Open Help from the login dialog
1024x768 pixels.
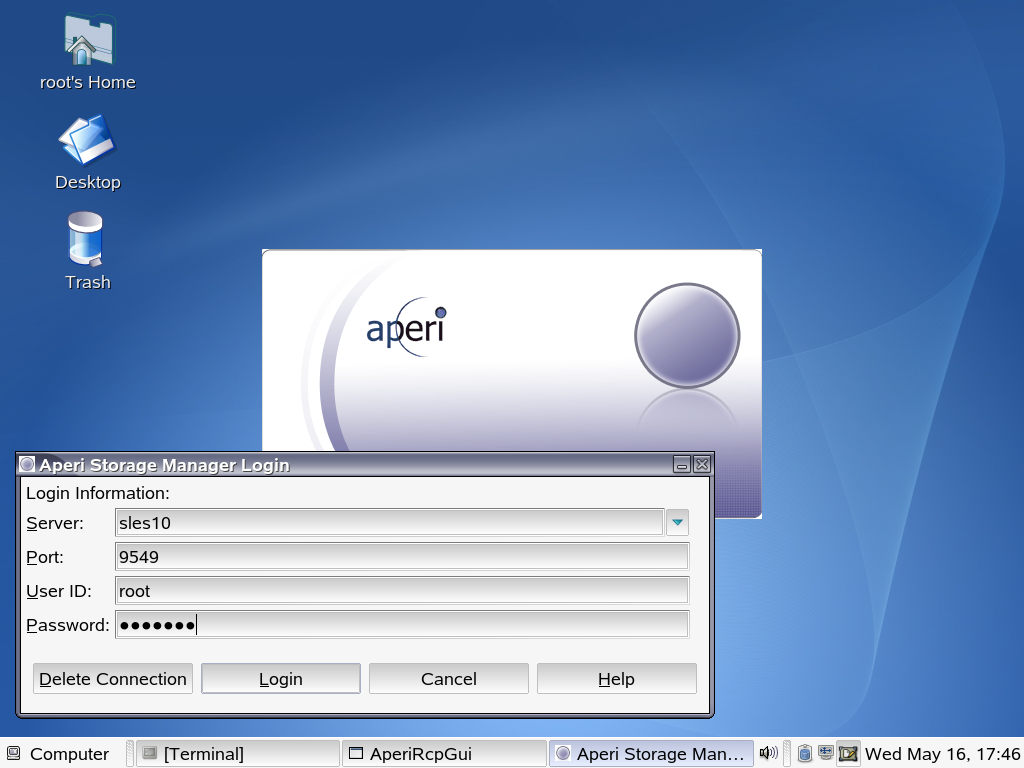[x=616, y=679]
